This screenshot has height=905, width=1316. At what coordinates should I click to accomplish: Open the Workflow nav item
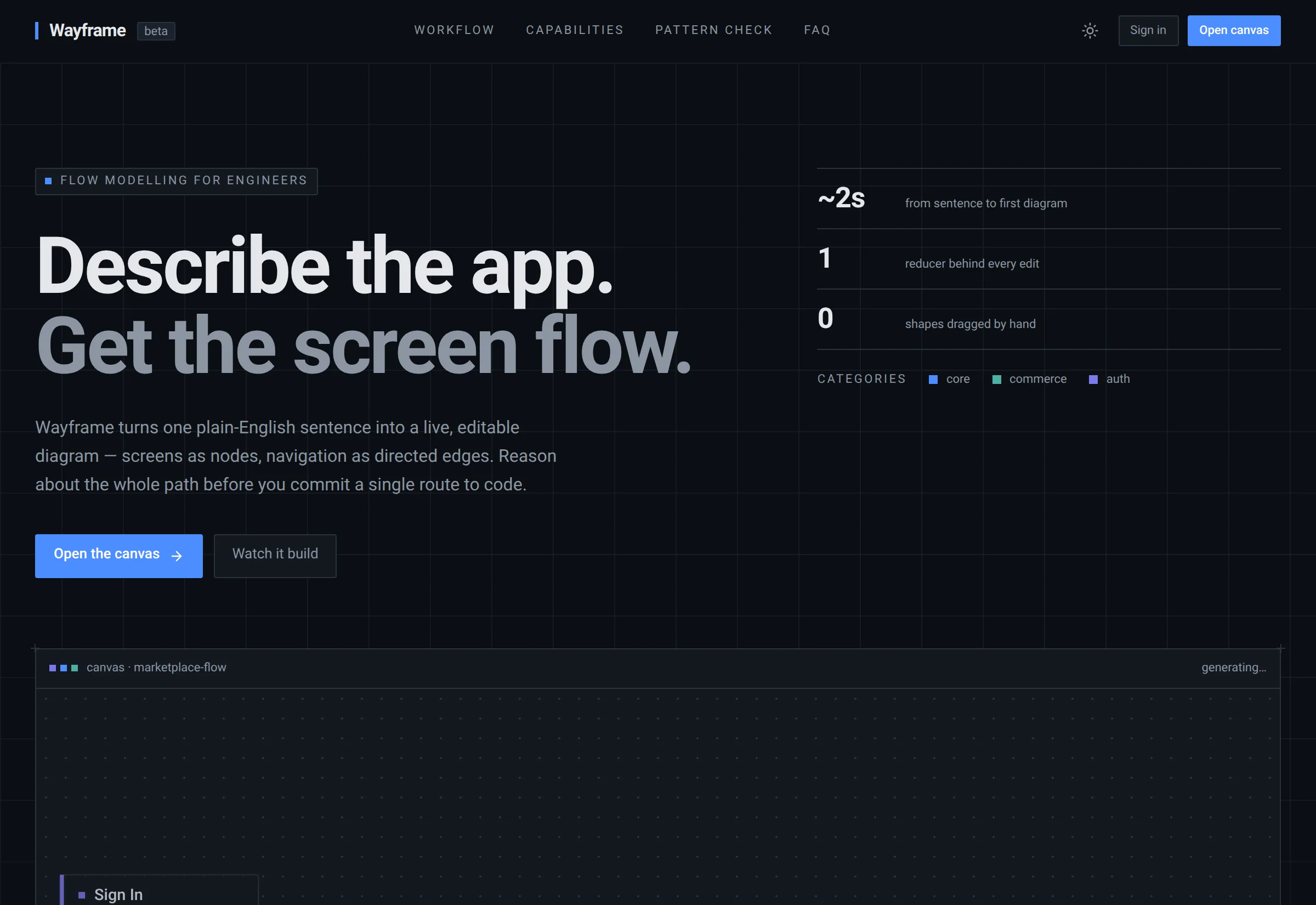pos(454,30)
